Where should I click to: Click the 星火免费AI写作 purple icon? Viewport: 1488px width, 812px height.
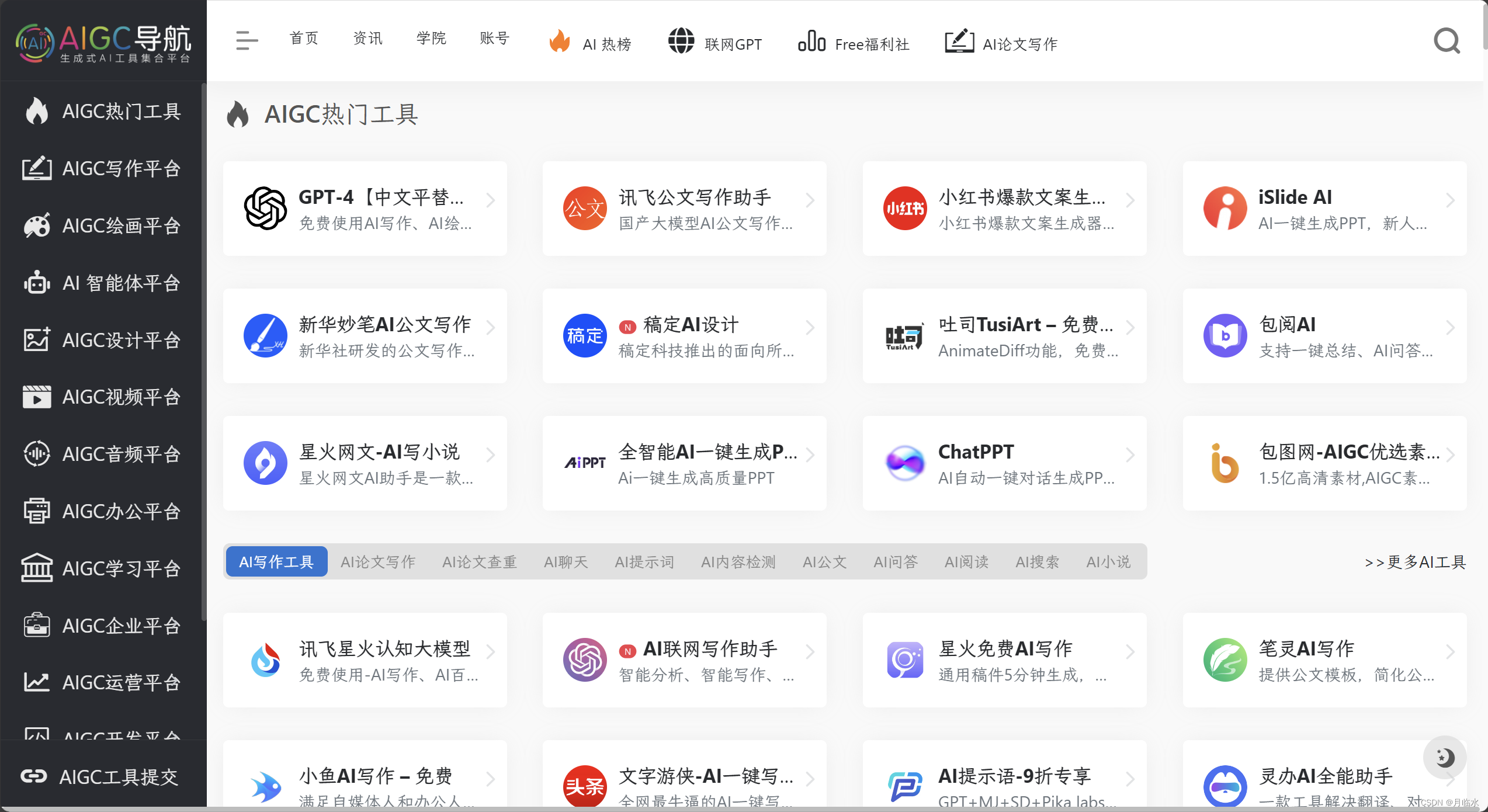[x=905, y=660]
